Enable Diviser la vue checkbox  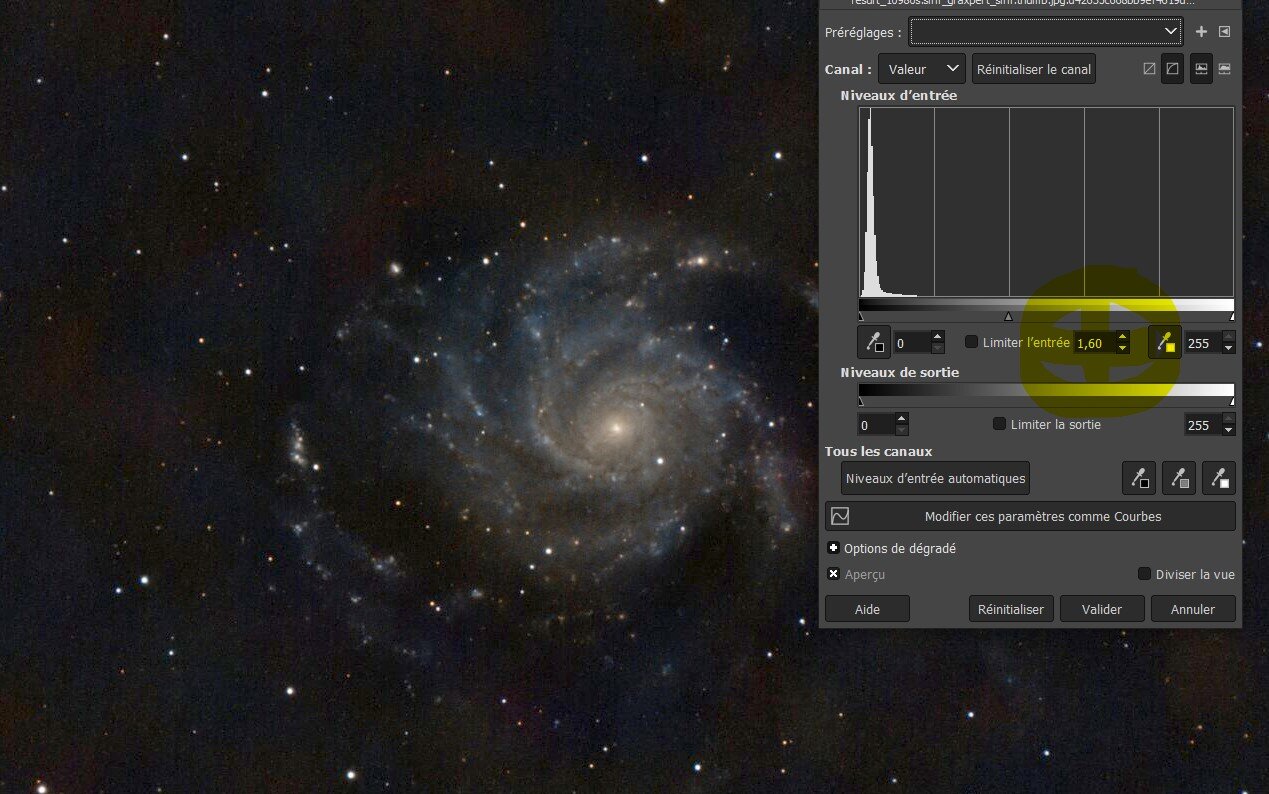coord(1144,574)
